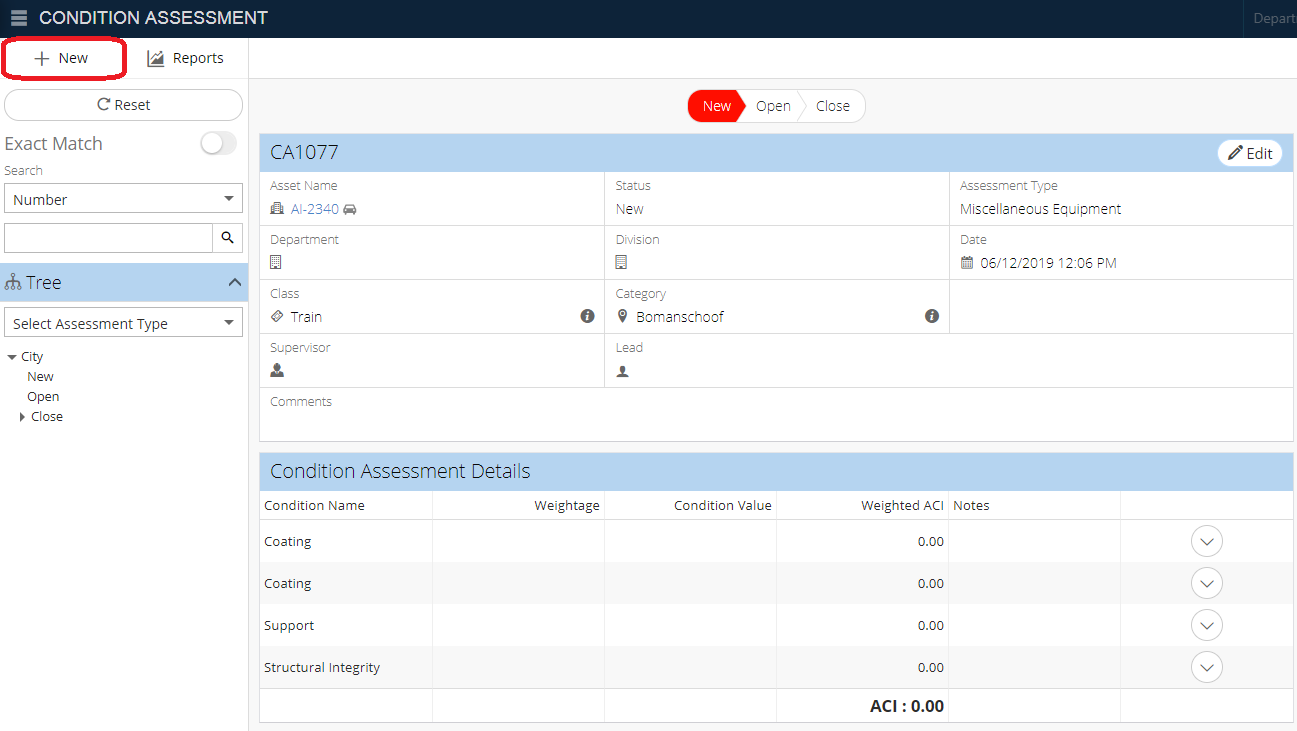Screen dimensions: 1297x731
Task: Switch to the Close workflow stage
Action: tap(832, 106)
